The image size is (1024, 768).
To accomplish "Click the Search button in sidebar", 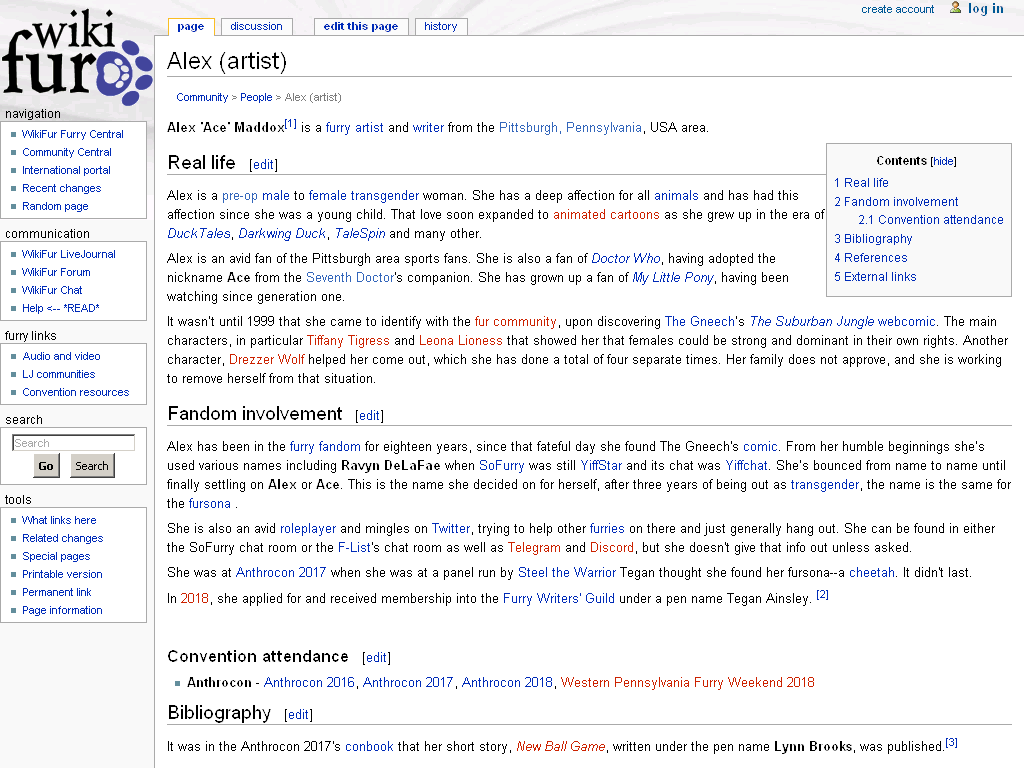I will 91,466.
